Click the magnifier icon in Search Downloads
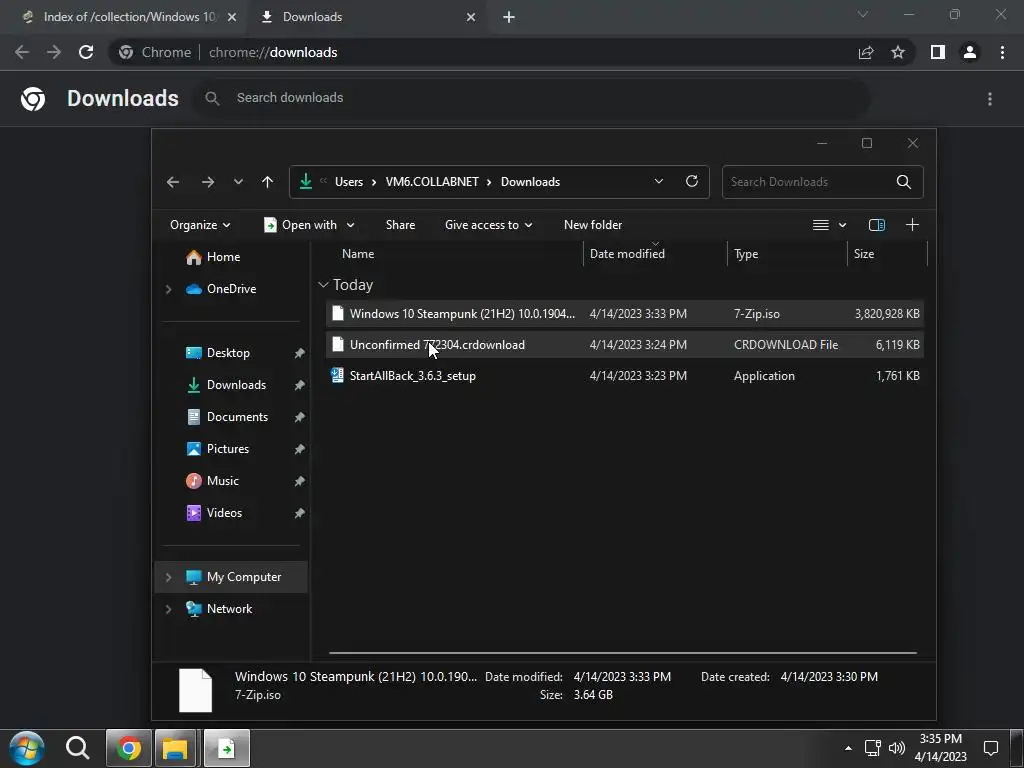Image resolution: width=1024 pixels, height=768 pixels. pos(904,182)
